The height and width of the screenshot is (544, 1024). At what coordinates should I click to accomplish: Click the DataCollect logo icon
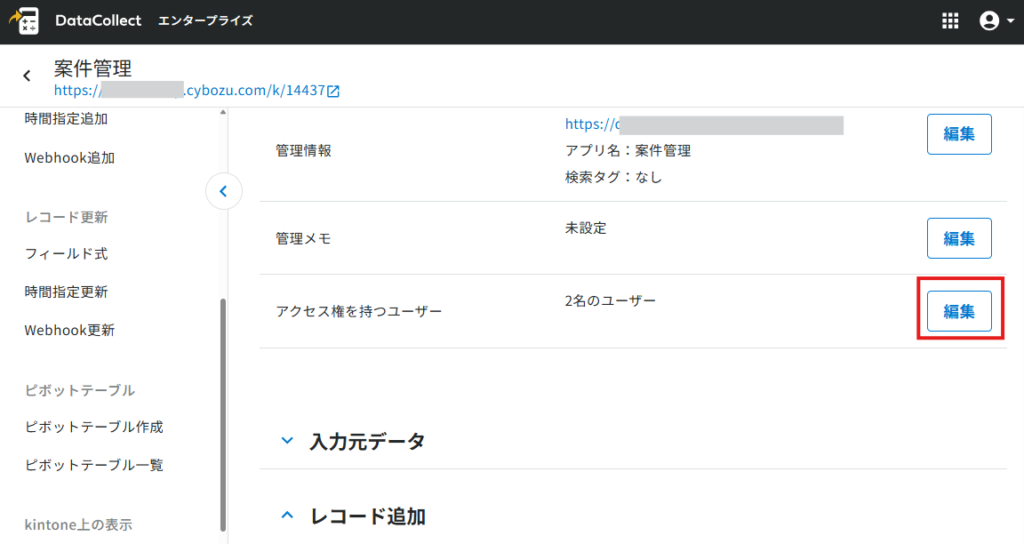[x=24, y=21]
